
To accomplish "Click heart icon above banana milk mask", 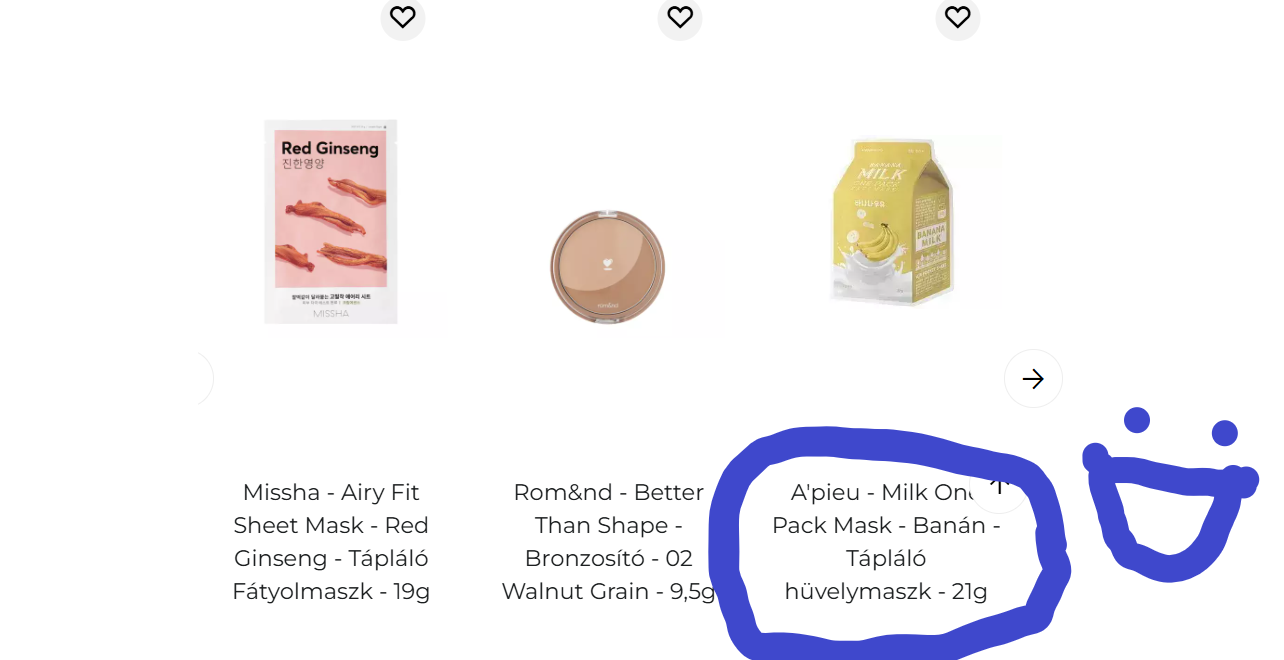I will (x=958, y=17).
